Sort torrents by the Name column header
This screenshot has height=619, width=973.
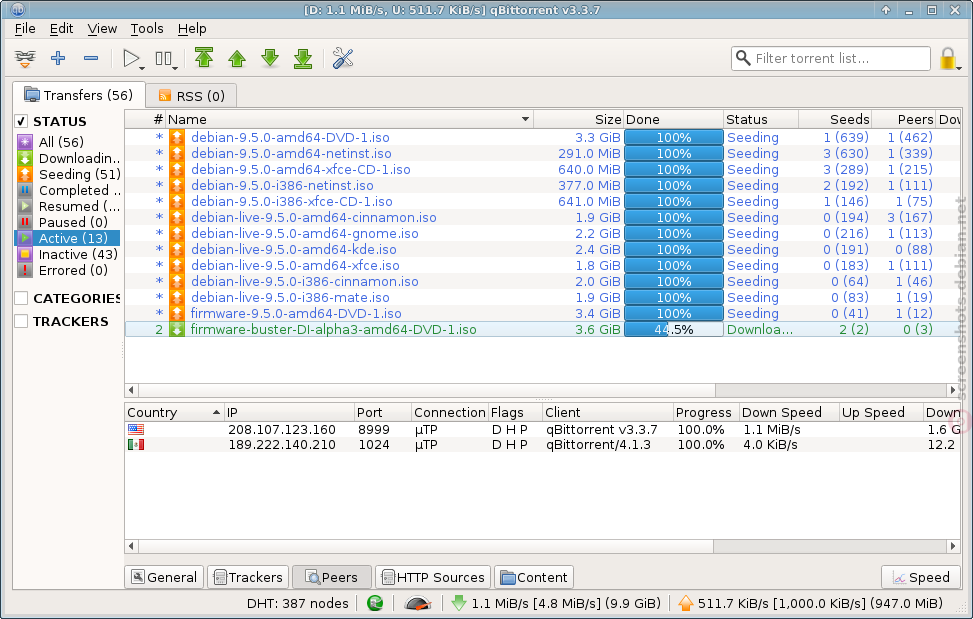click(349, 119)
